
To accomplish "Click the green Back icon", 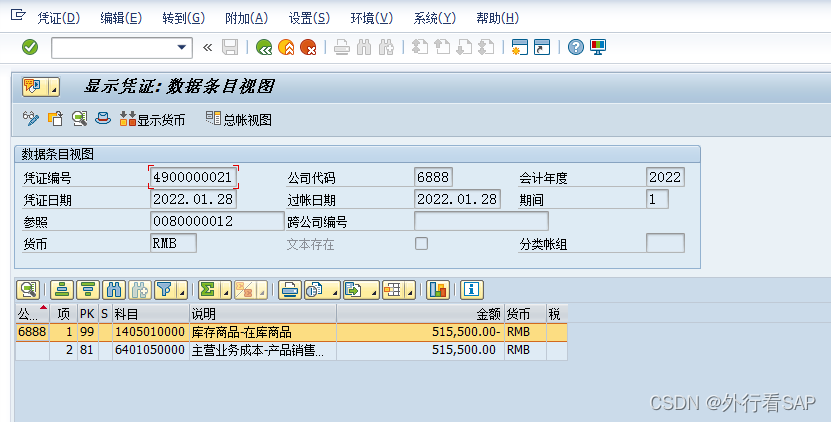I will (264, 47).
